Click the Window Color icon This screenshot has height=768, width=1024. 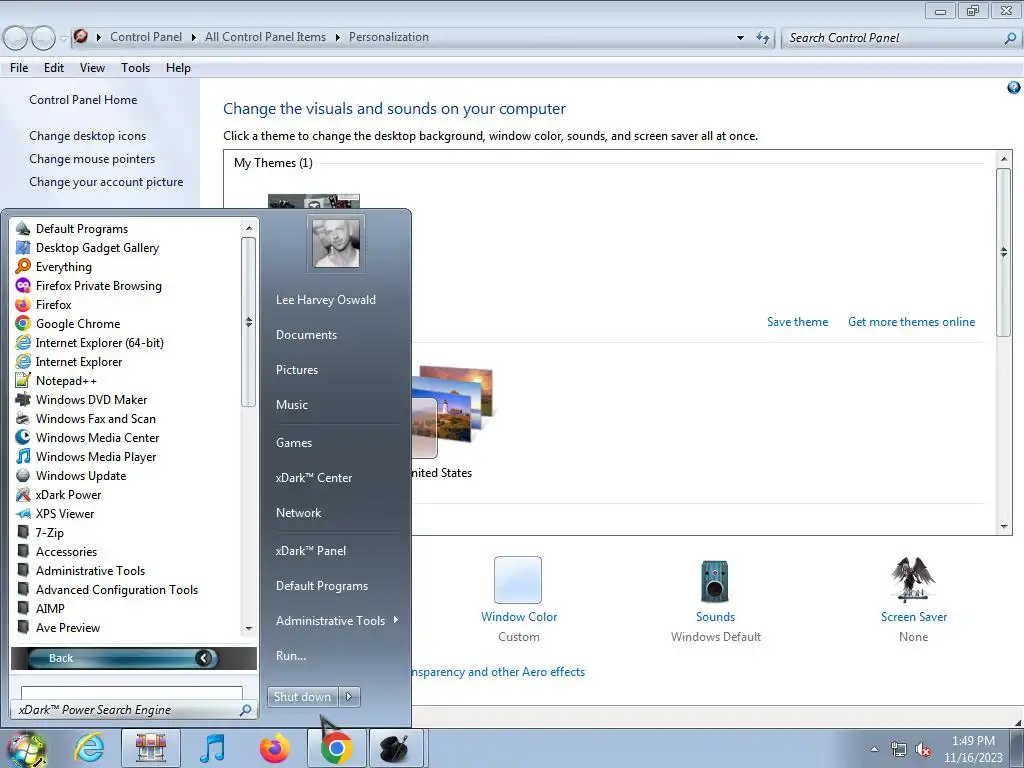tap(518, 580)
